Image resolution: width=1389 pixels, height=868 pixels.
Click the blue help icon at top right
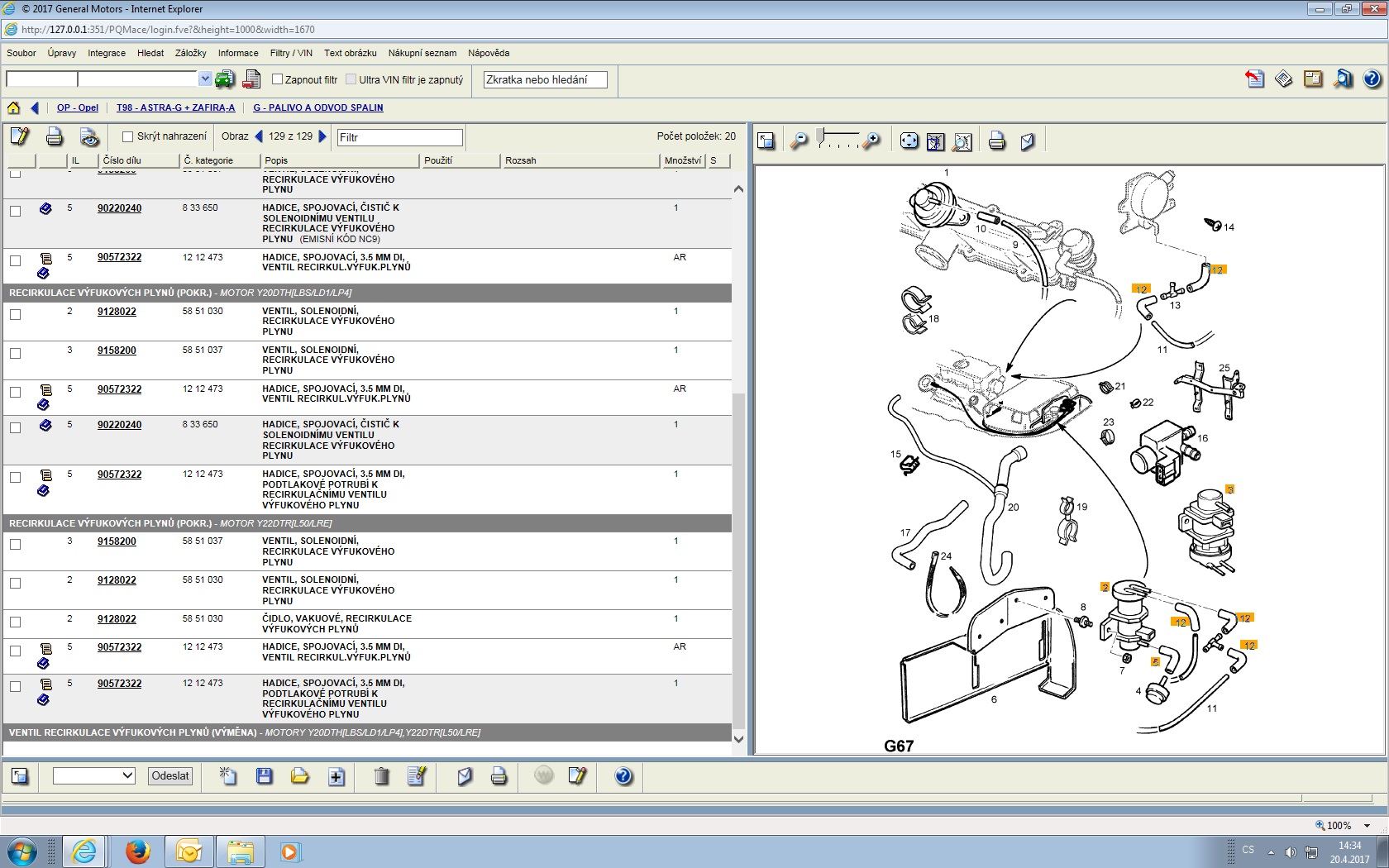click(x=1371, y=79)
